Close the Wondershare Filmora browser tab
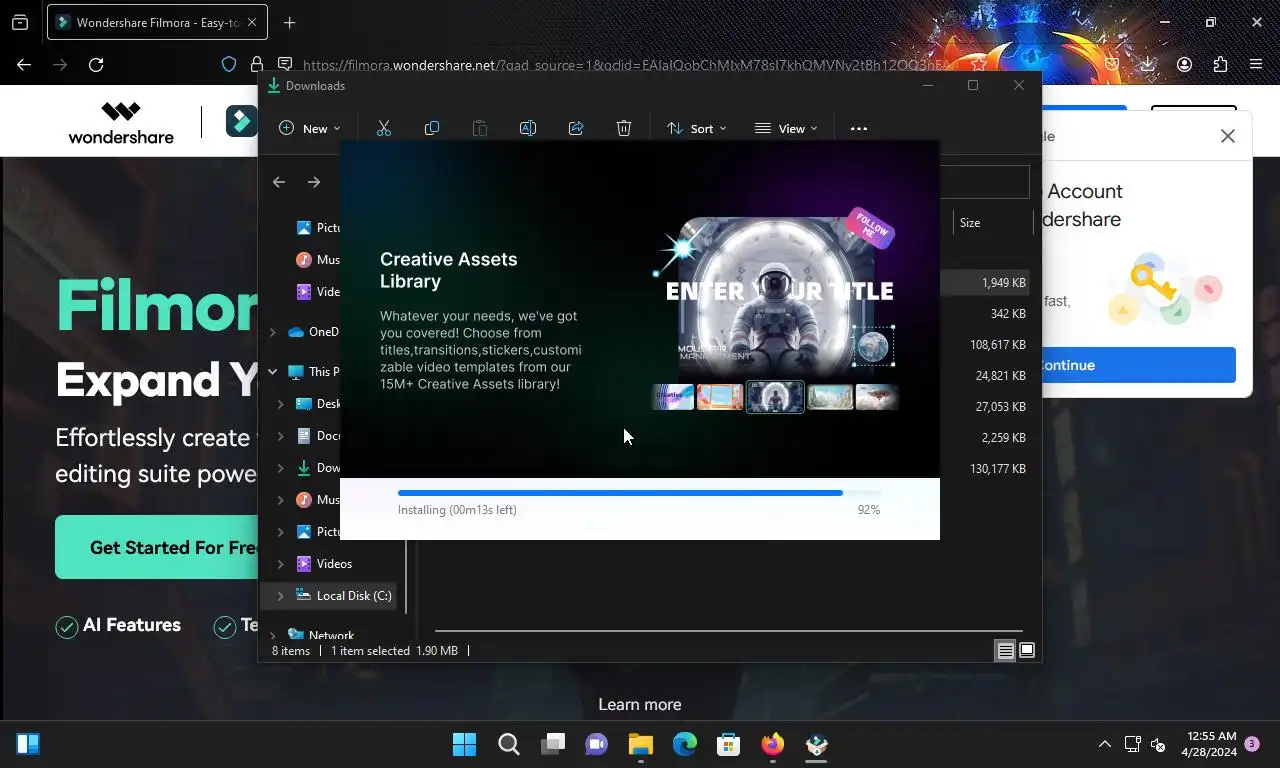1280x768 pixels. point(252,22)
